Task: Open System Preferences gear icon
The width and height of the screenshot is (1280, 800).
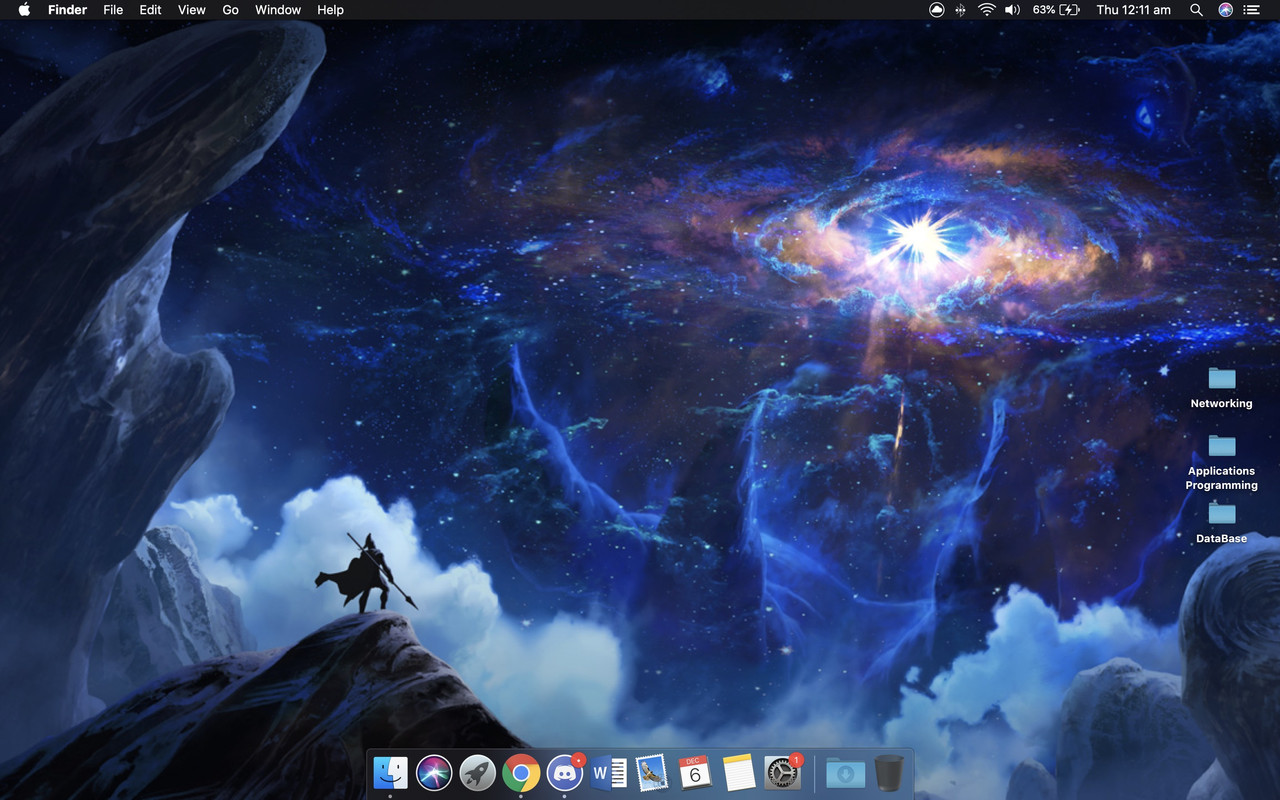Action: pos(782,772)
